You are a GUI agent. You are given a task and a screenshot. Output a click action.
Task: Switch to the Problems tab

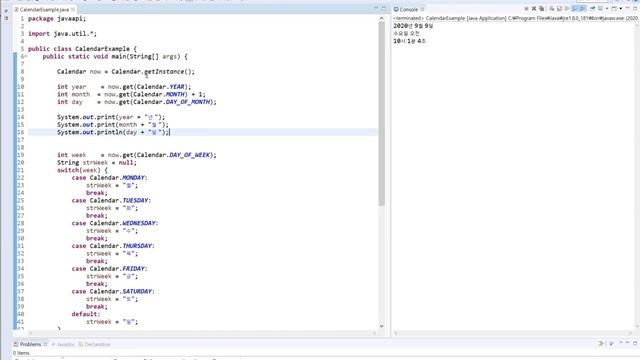coord(31,344)
